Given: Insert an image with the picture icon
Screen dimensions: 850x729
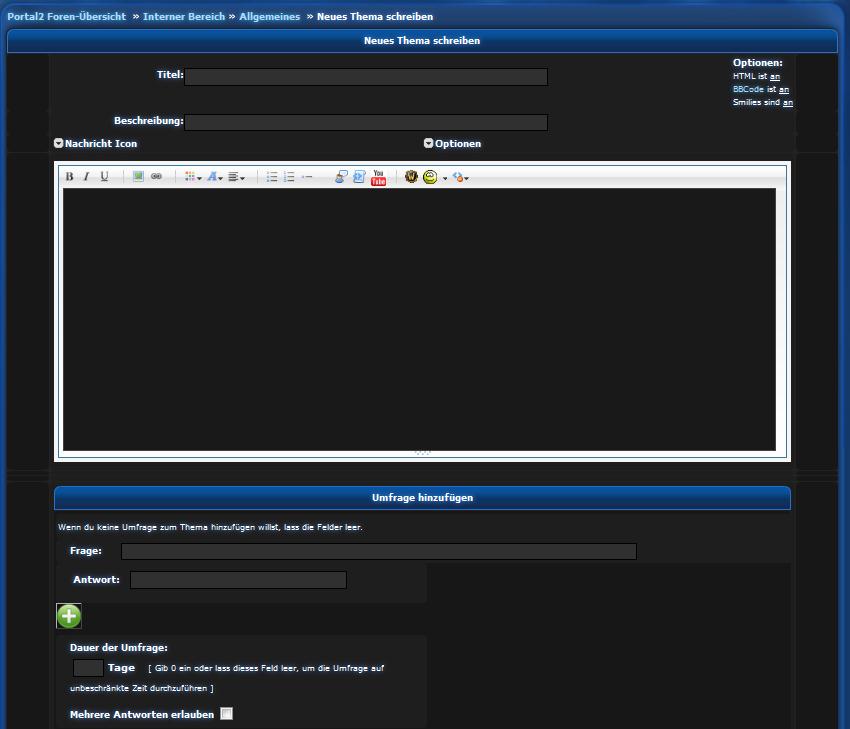Looking at the screenshot, I should (138, 176).
